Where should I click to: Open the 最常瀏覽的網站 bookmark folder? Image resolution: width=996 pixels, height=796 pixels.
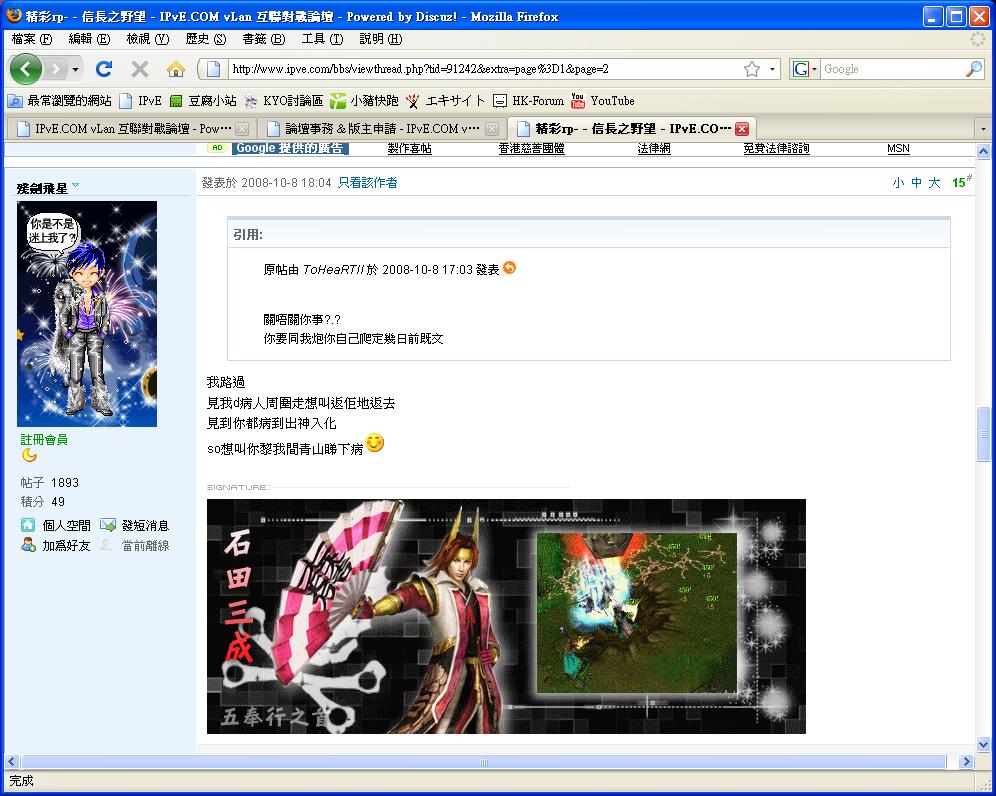[59, 100]
